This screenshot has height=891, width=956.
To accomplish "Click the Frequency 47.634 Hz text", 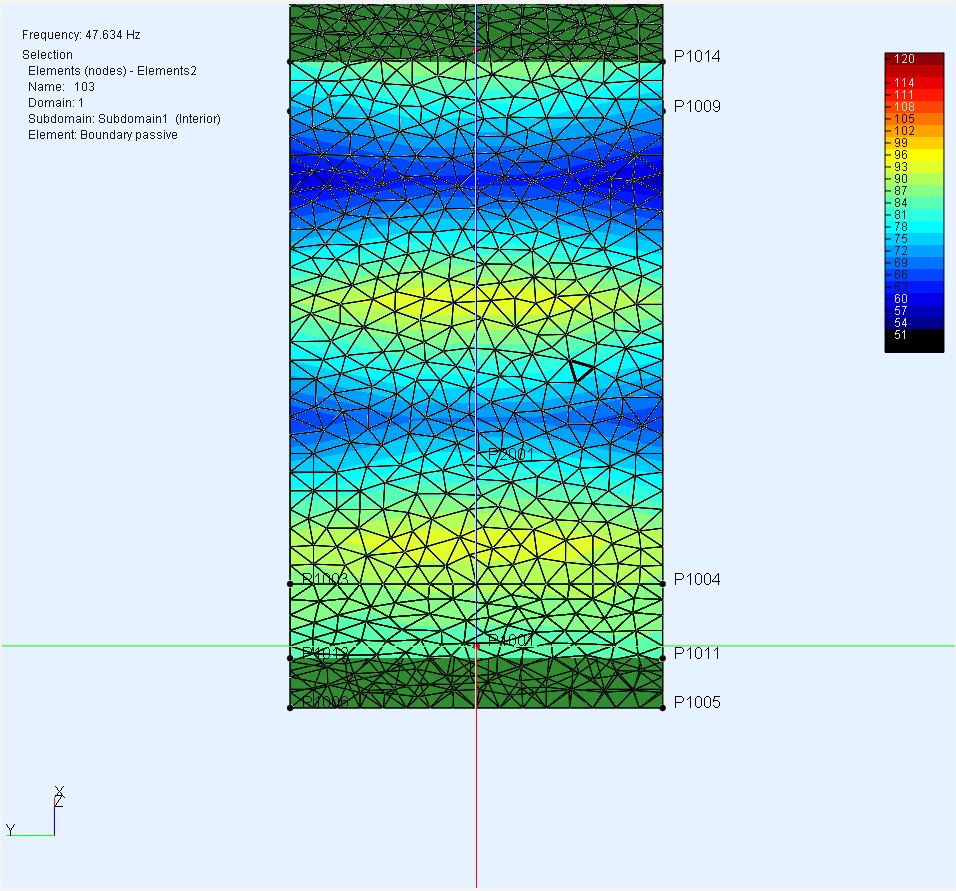I will [81, 35].
